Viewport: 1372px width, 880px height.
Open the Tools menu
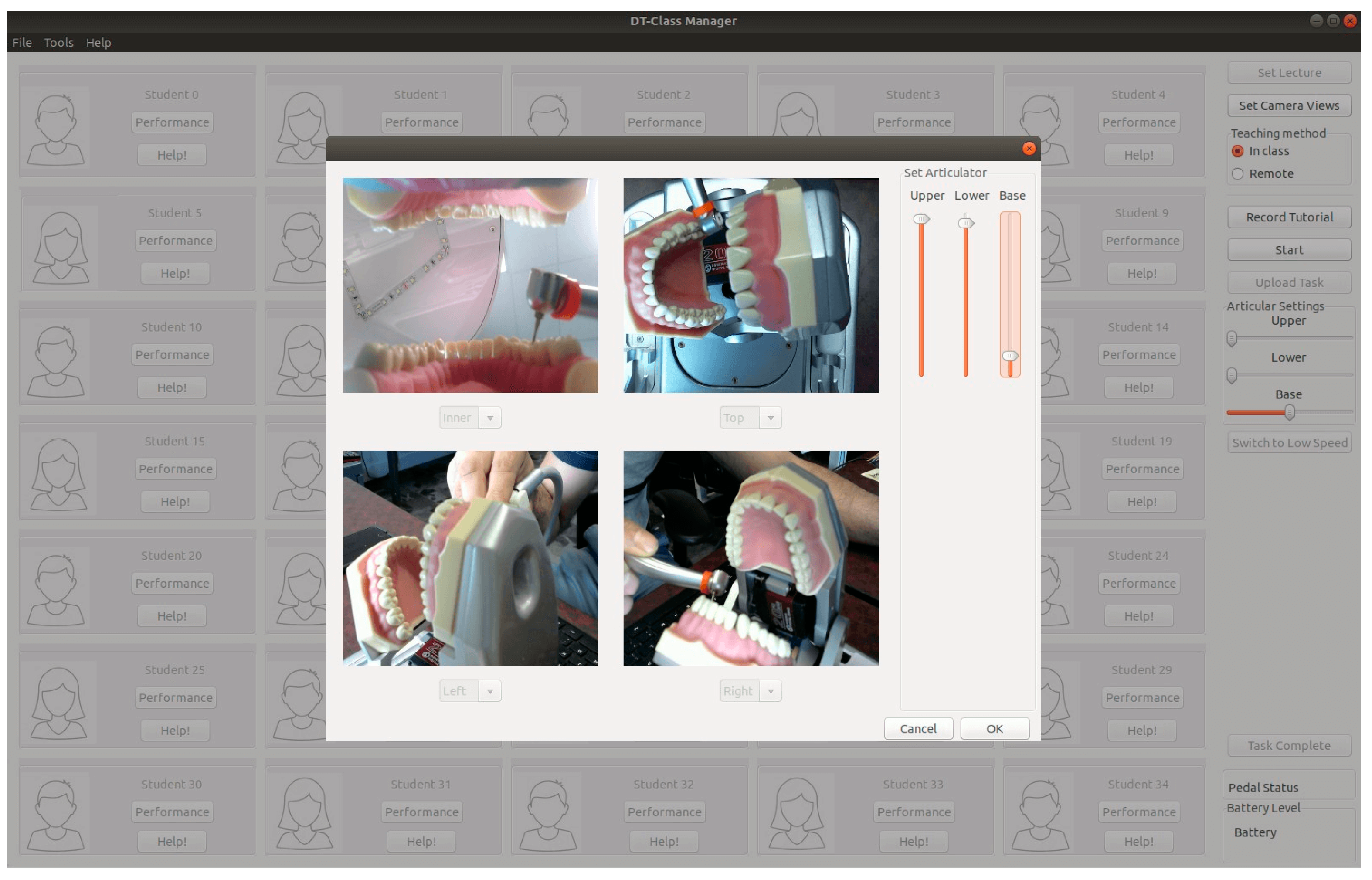pos(59,43)
